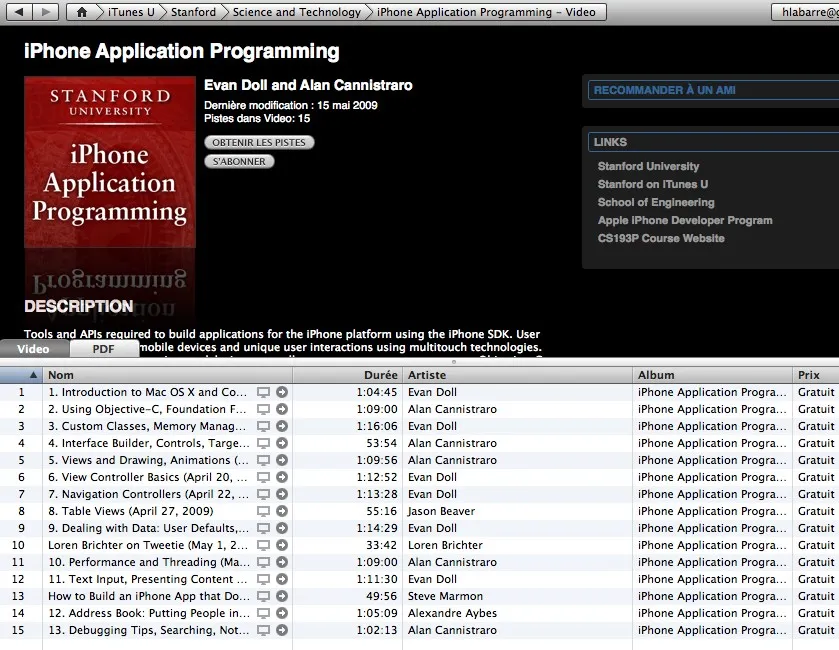The width and height of the screenshot is (839, 650).
Task: Sort tracks by the Artiste column header
Action: pyautogui.click(x=517, y=375)
